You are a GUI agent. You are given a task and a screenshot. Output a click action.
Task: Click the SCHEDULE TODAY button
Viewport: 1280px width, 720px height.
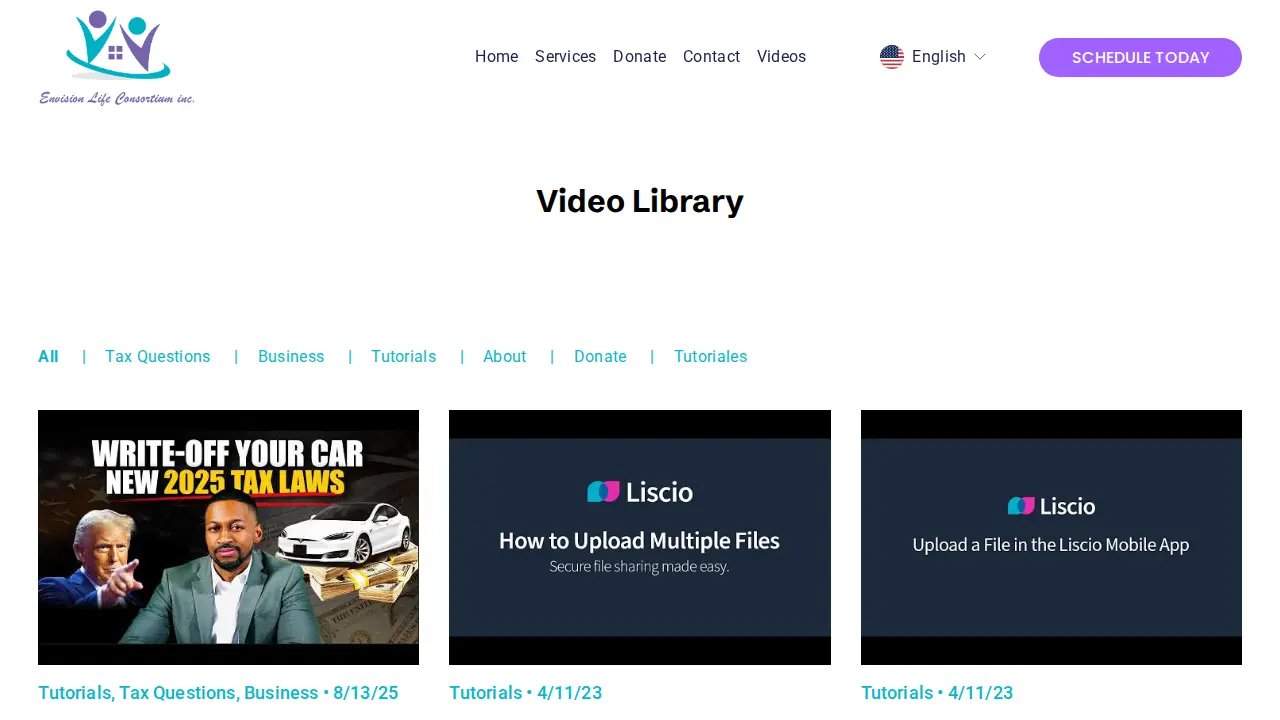[1140, 57]
